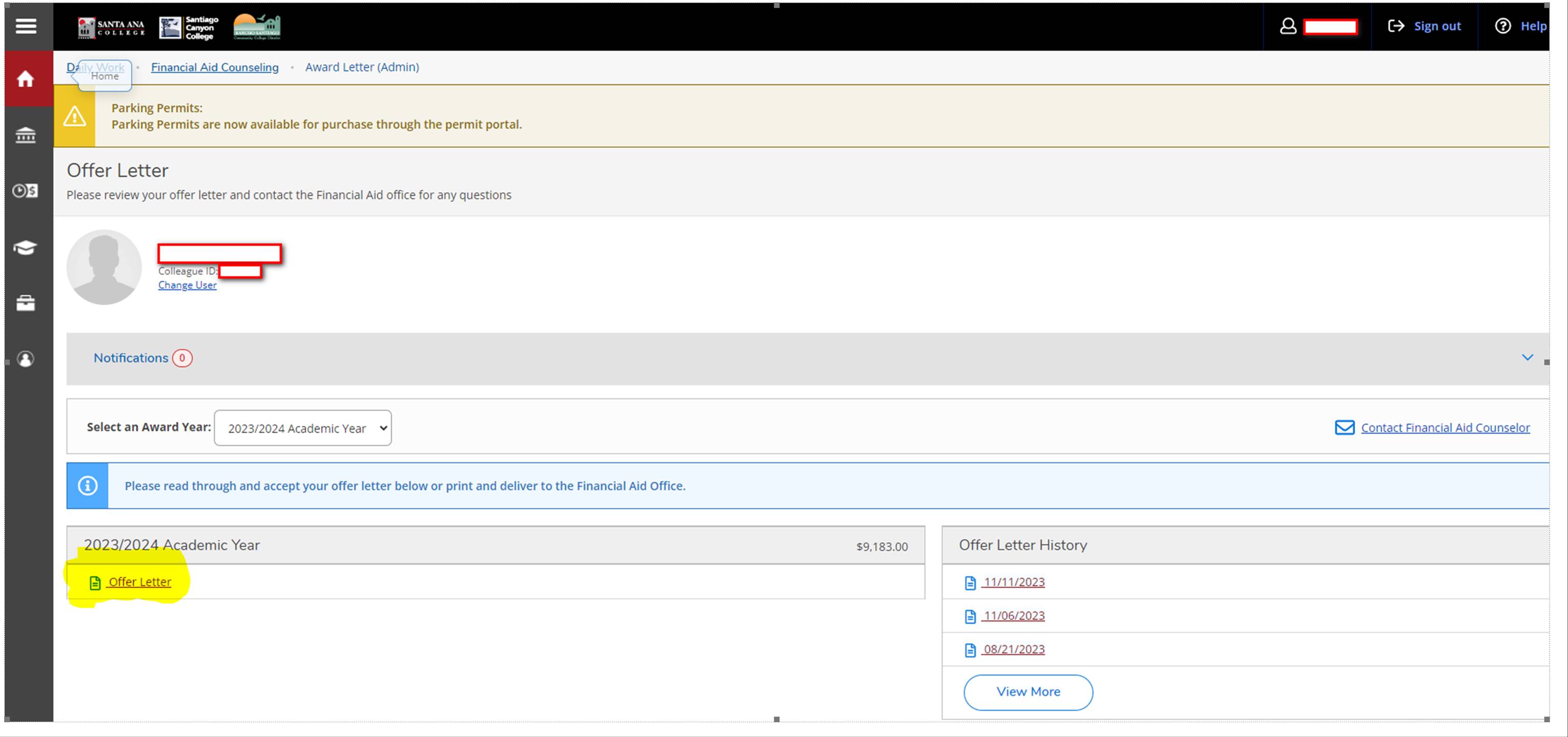Click the Change User link
The height and width of the screenshot is (737, 1568).
coord(187,285)
